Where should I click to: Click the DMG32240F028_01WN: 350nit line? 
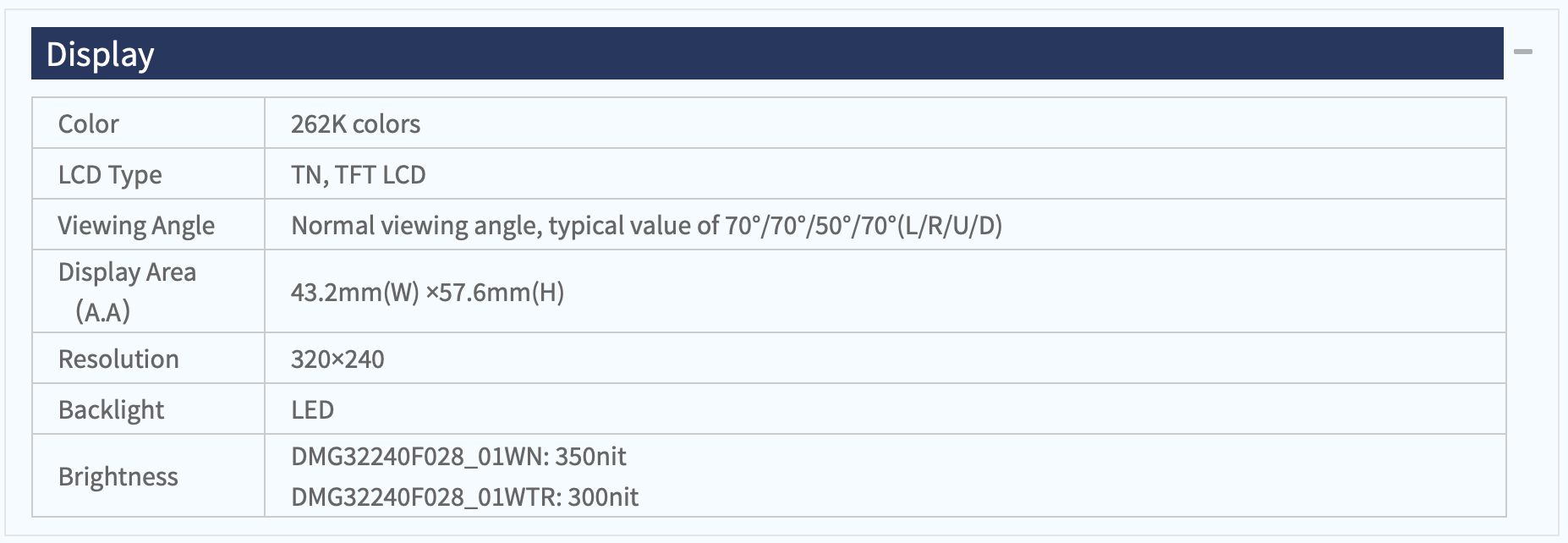click(458, 457)
